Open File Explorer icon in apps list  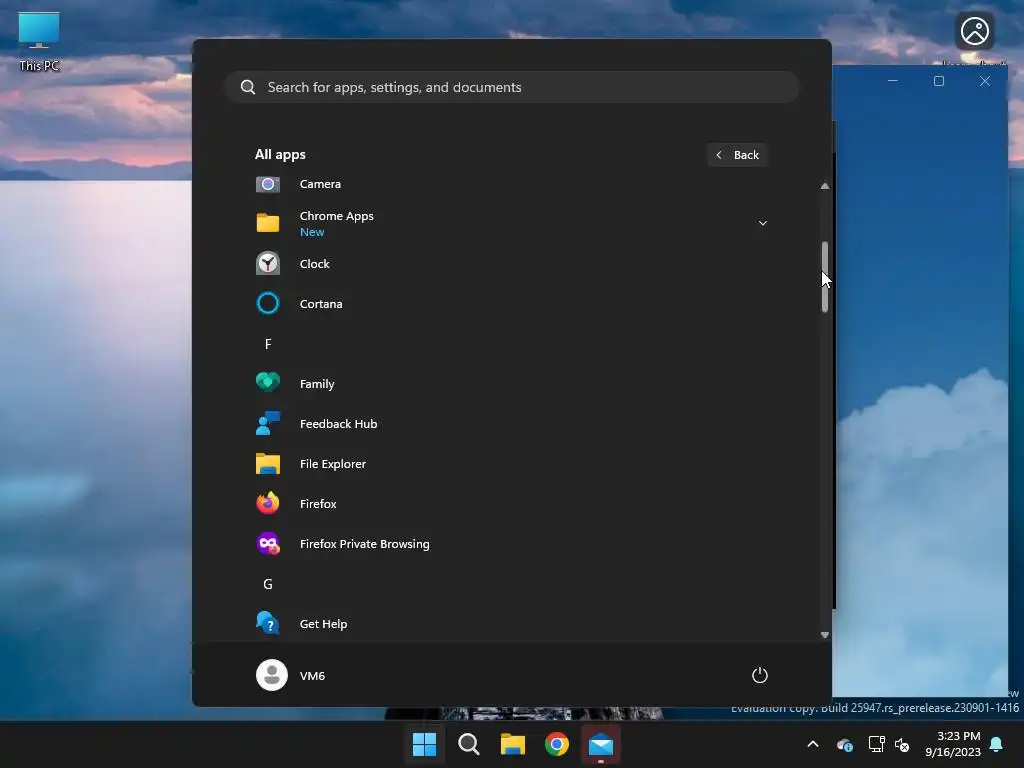click(268, 464)
